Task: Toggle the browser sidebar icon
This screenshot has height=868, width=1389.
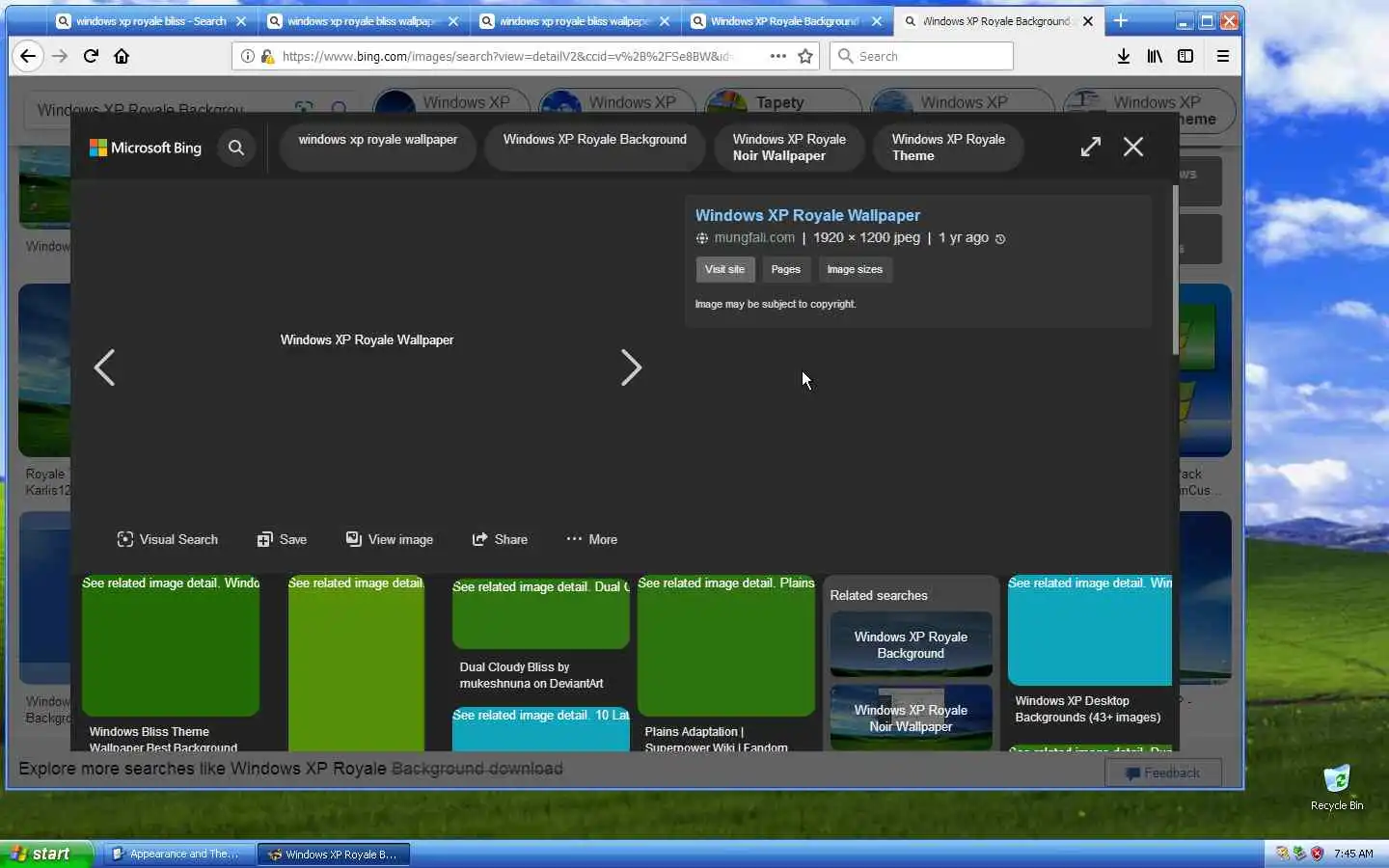Action: (1185, 56)
